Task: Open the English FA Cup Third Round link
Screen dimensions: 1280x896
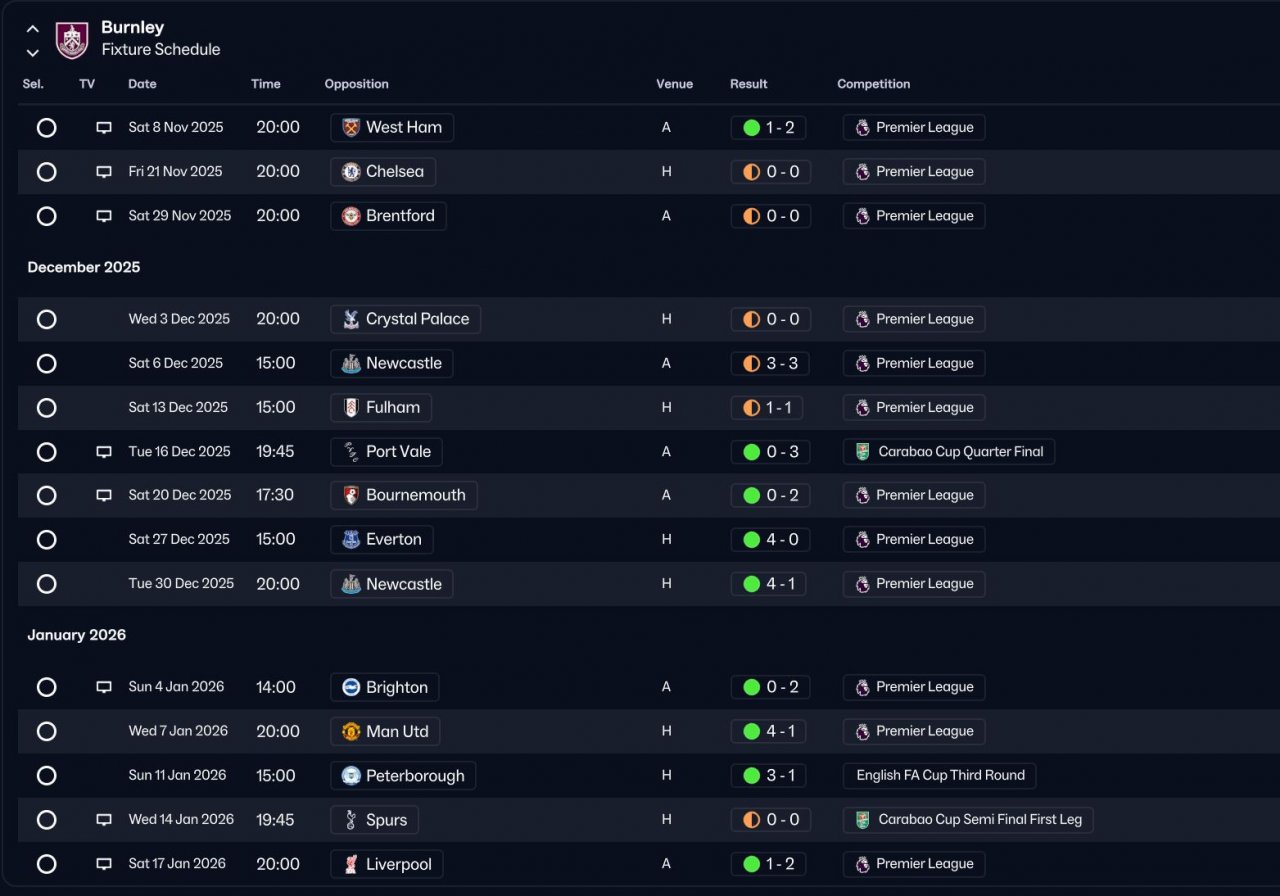Action: click(940, 775)
